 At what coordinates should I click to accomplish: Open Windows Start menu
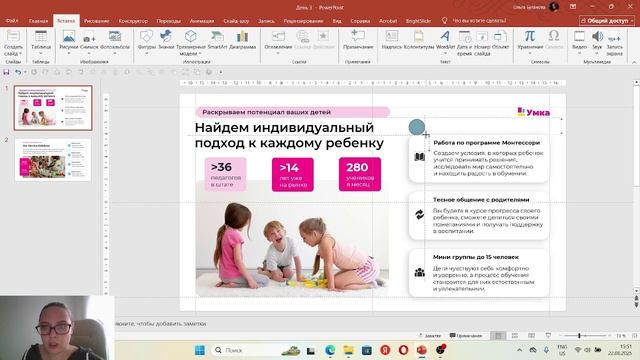point(200,350)
